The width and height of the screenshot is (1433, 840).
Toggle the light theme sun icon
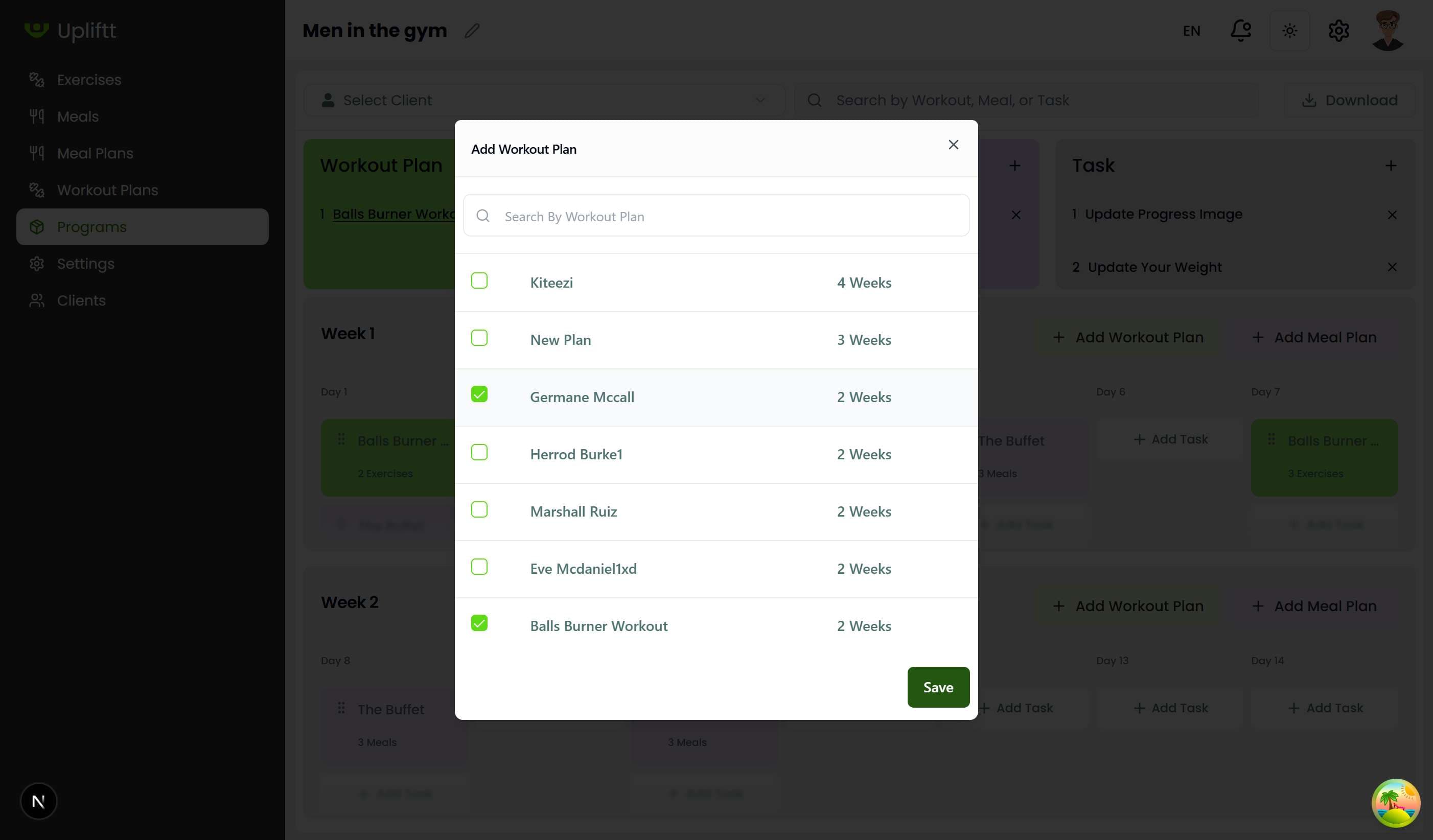[x=1289, y=31]
